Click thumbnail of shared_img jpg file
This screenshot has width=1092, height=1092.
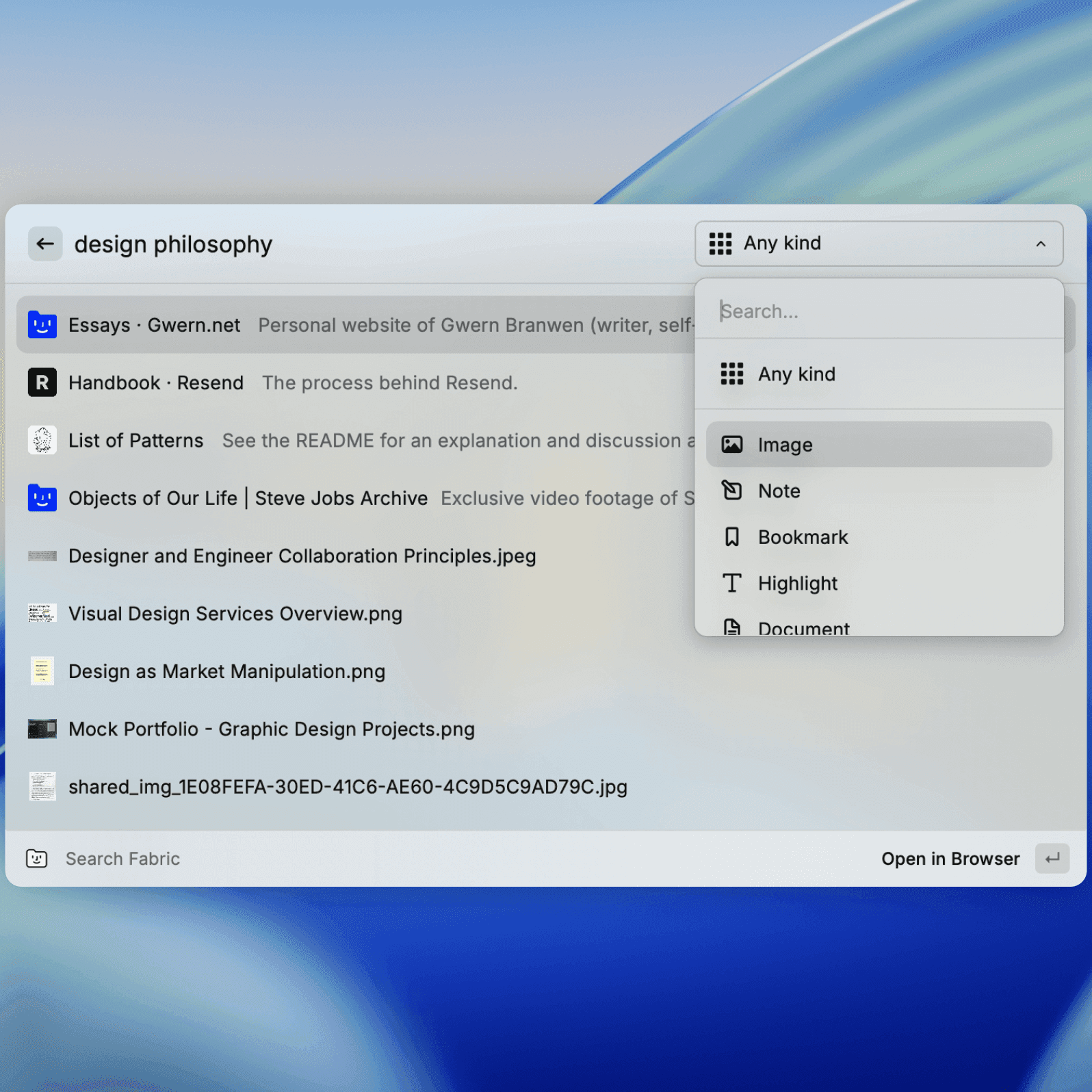coord(42,787)
